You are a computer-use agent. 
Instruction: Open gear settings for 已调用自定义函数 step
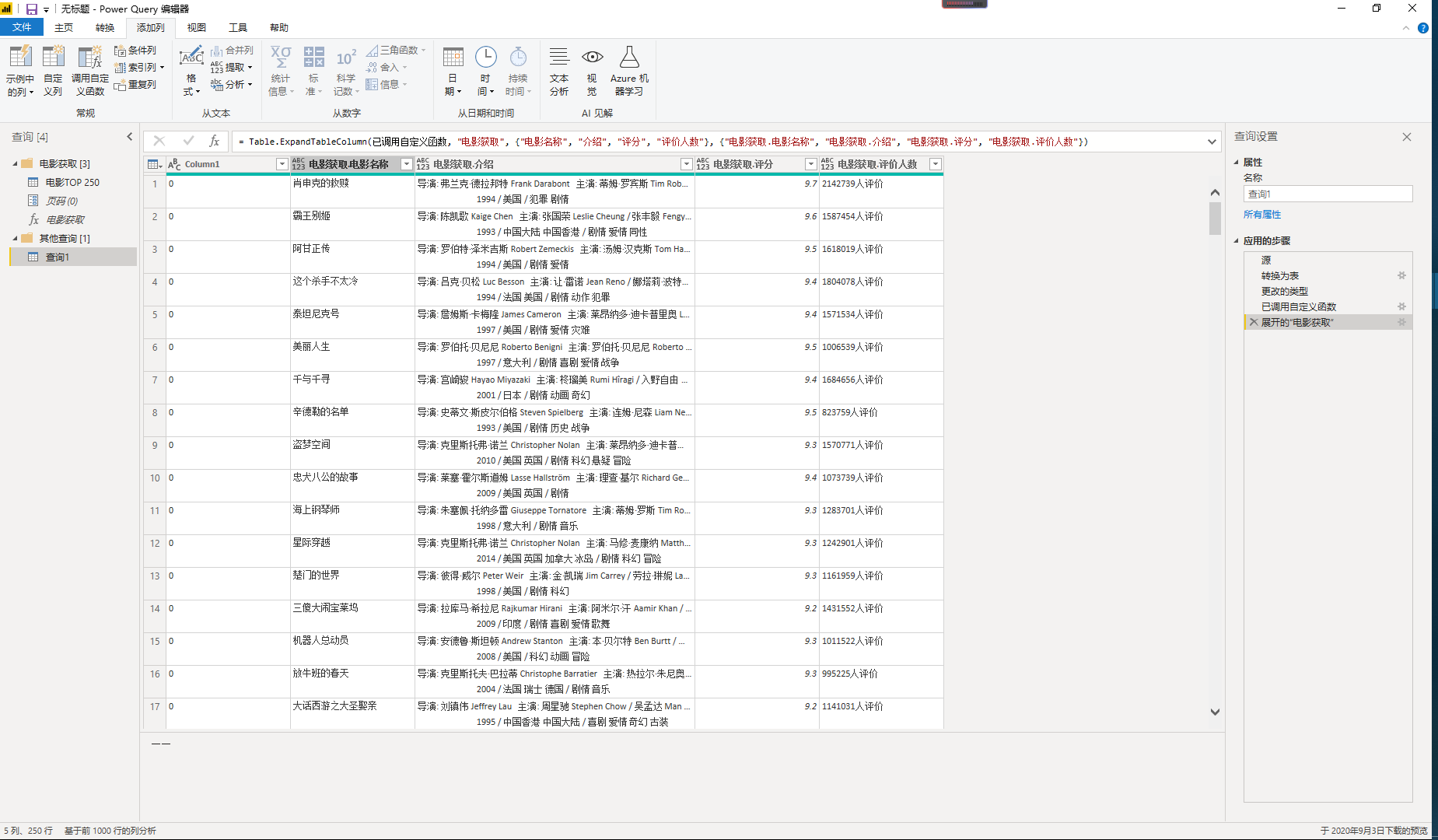coord(1401,306)
